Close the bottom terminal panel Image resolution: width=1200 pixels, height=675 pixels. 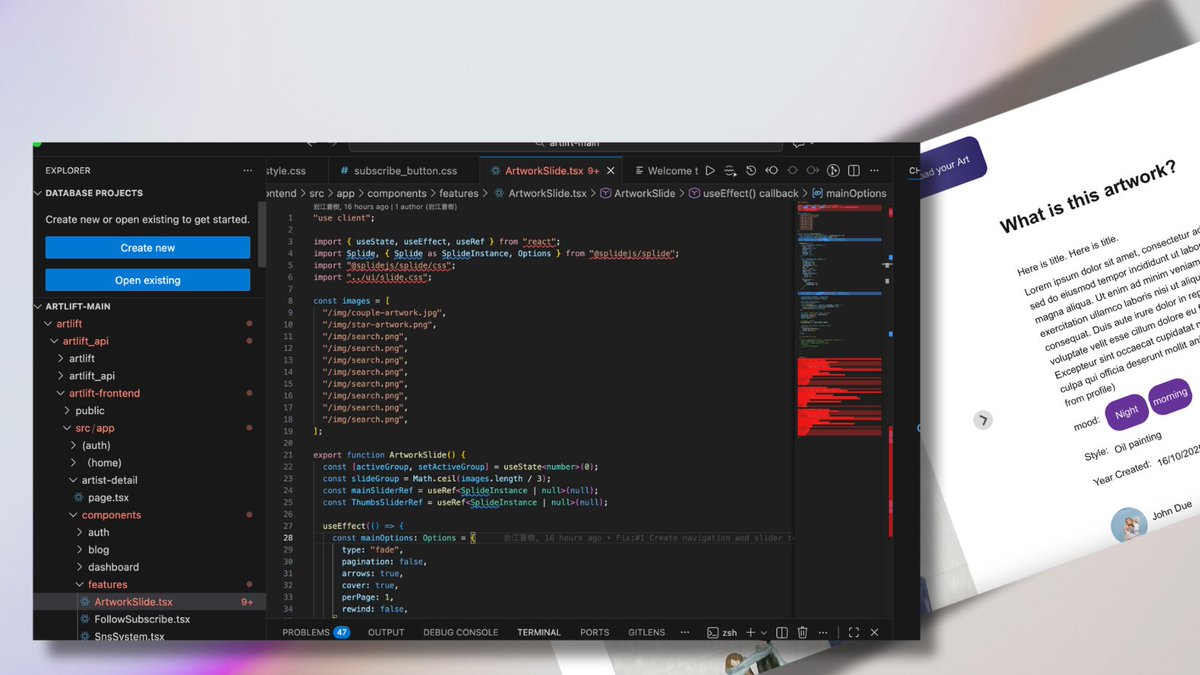(874, 632)
